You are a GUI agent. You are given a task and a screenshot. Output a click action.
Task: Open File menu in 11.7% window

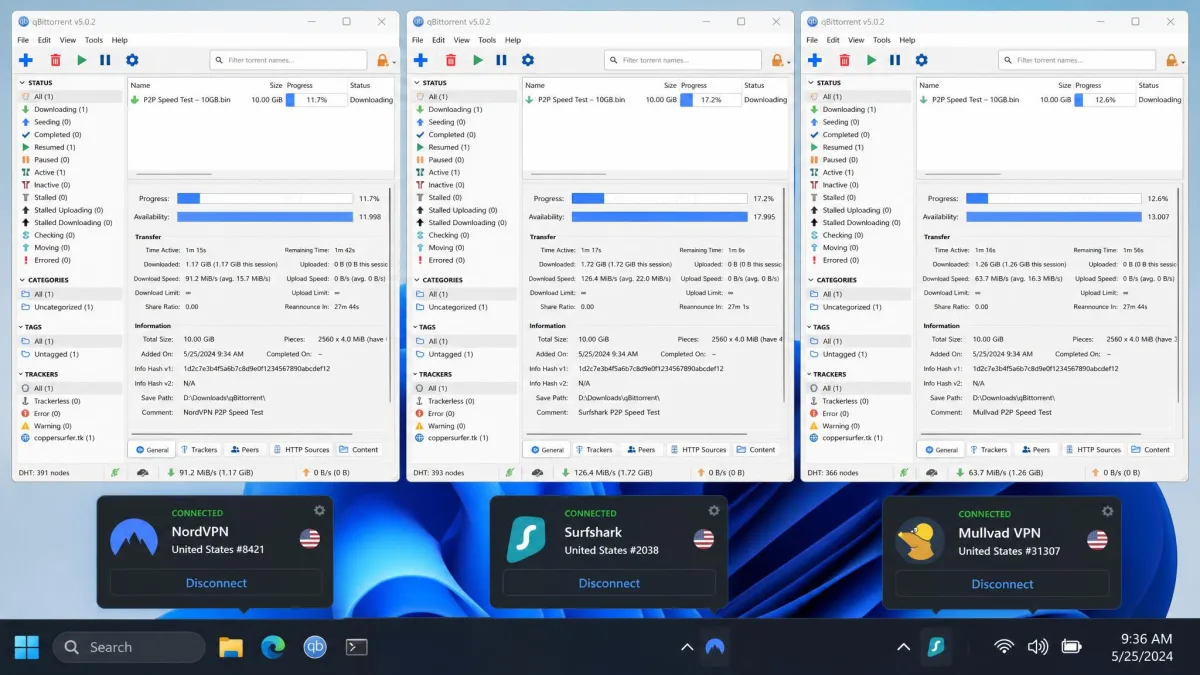pos(23,40)
